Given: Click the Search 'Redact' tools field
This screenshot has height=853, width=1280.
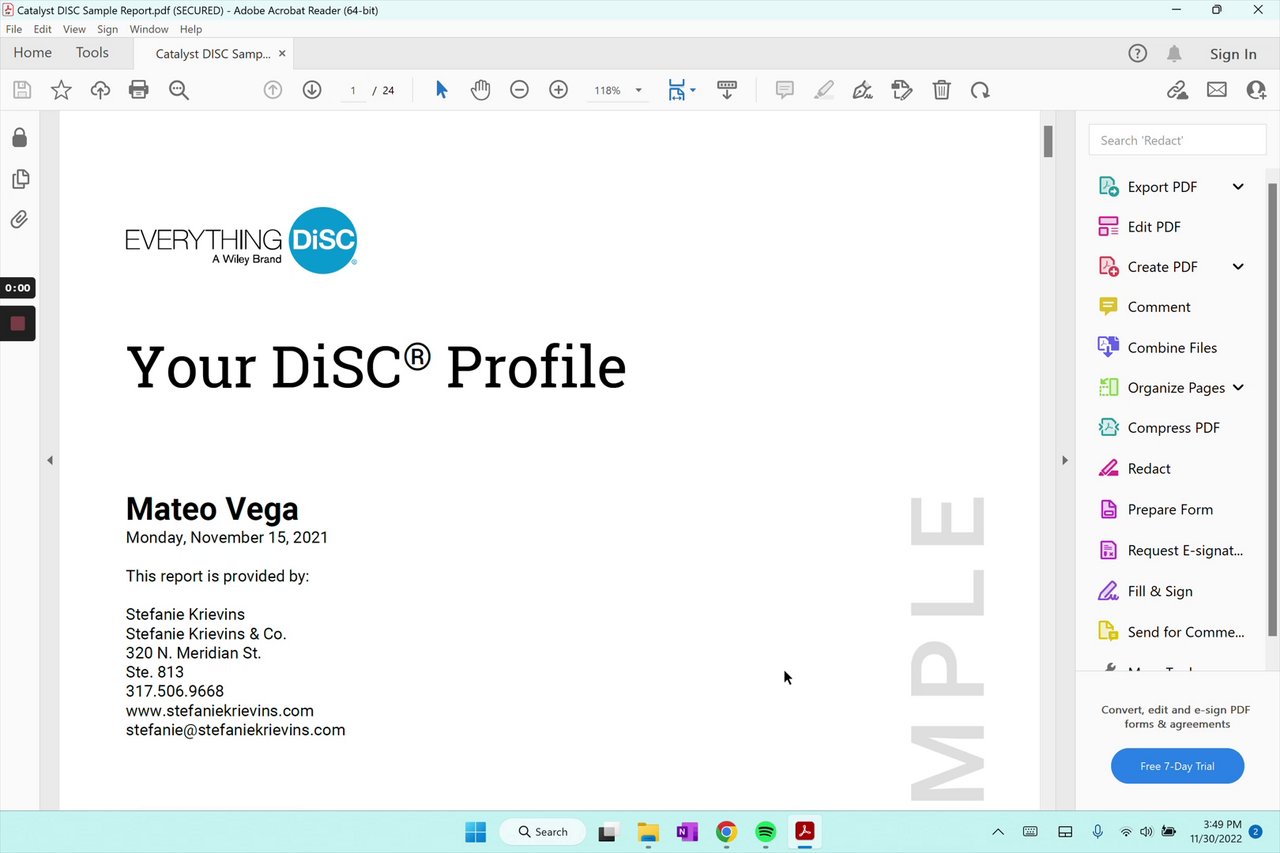Looking at the screenshot, I should [1177, 140].
